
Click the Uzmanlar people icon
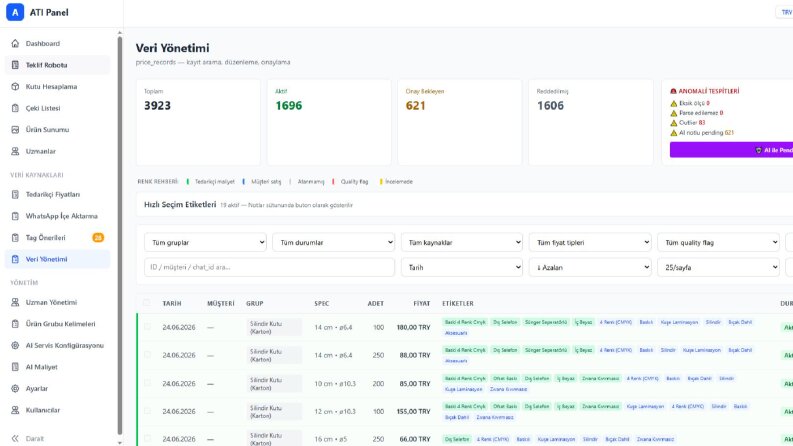click(15, 151)
